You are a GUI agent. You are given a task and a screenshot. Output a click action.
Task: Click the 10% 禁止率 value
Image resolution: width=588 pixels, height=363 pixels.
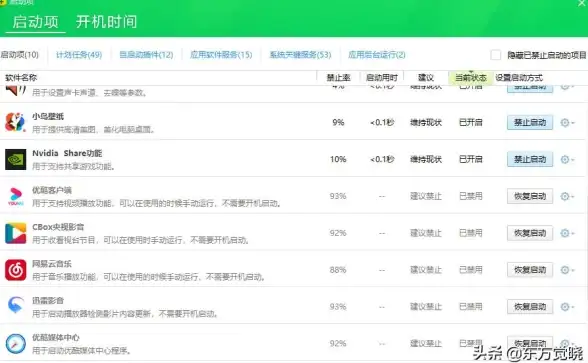[338, 159]
